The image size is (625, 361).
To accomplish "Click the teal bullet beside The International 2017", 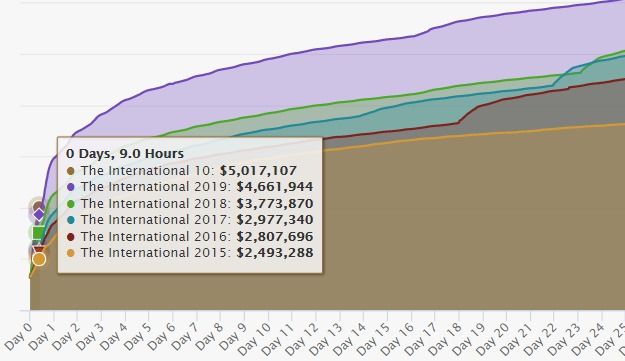I will [x=71, y=220].
